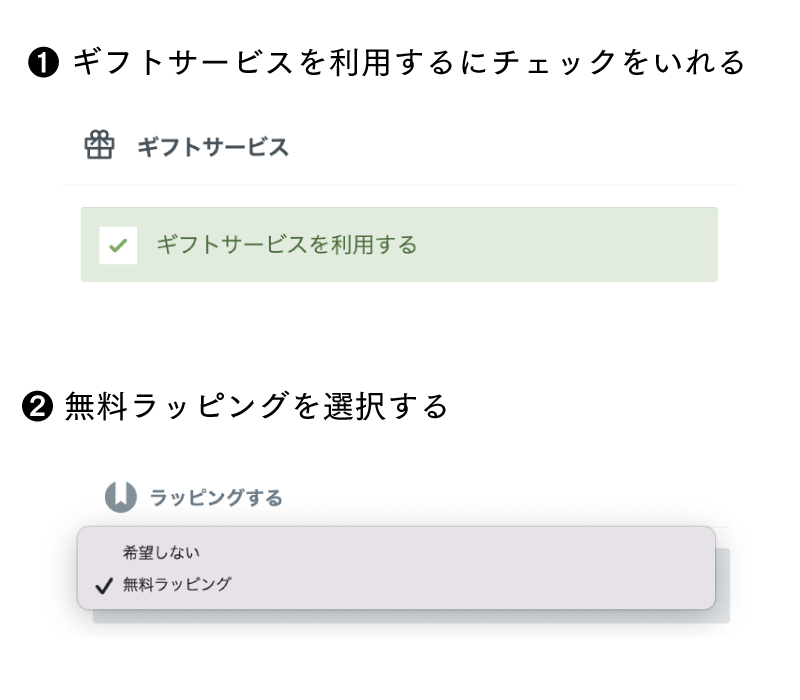This screenshot has width=800, height=700.
Task: Click the green ギフトサービスを利用する label text
Action: coord(287,244)
